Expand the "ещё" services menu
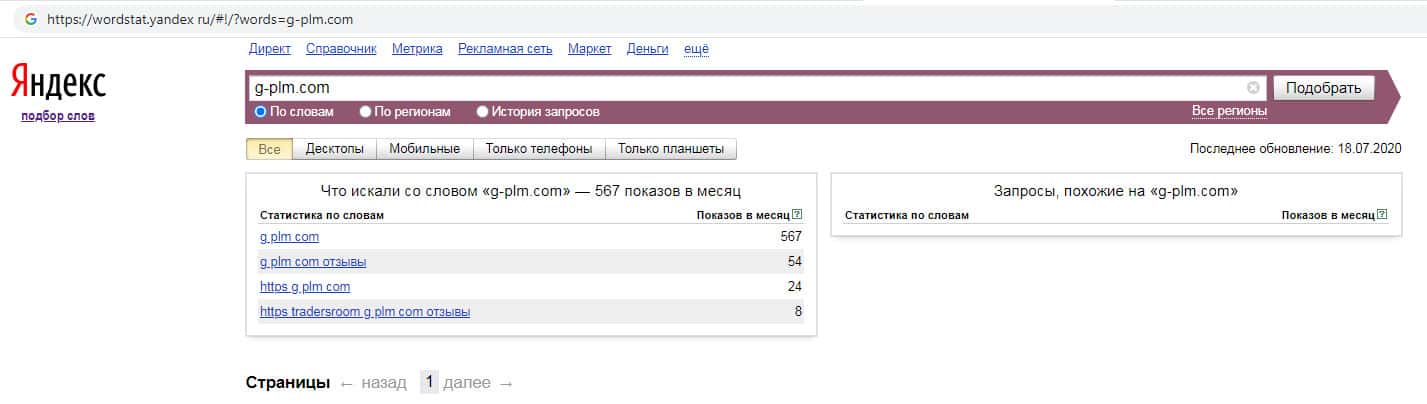Image resolution: width=1427 pixels, height=404 pixels. tap(696, 49)
